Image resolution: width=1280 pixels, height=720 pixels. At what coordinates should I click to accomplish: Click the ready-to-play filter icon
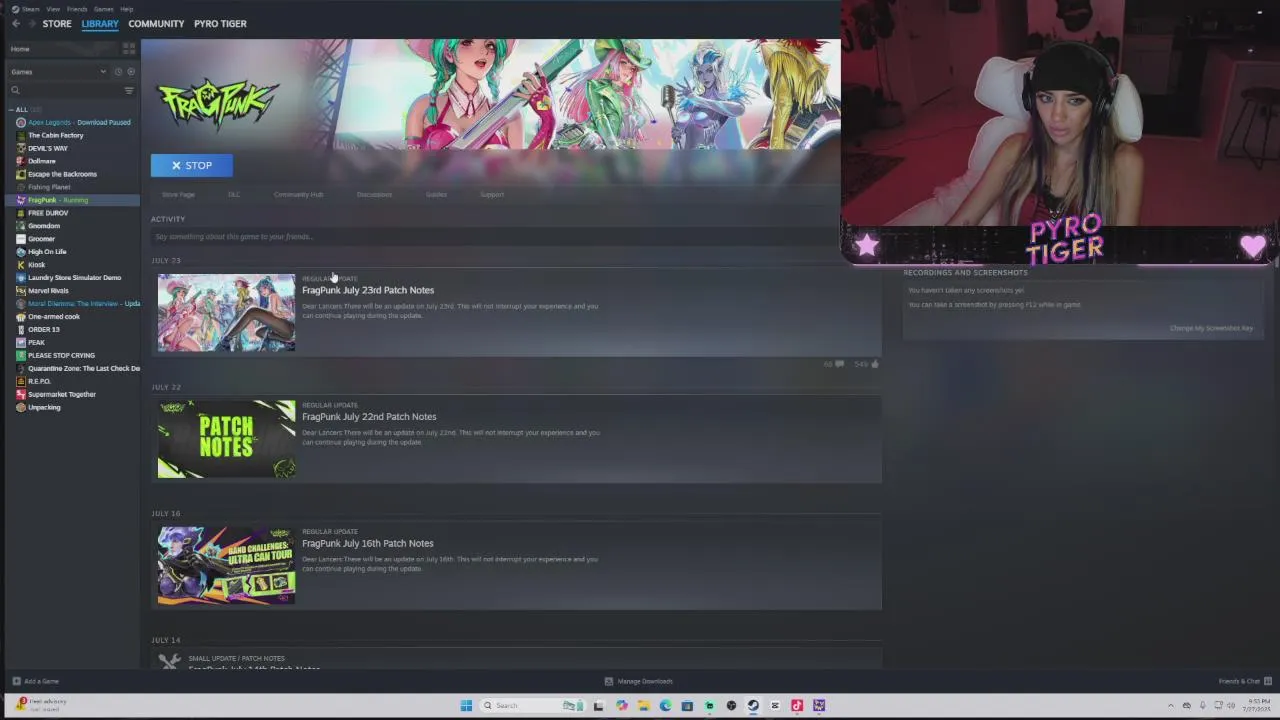point(131,72)
